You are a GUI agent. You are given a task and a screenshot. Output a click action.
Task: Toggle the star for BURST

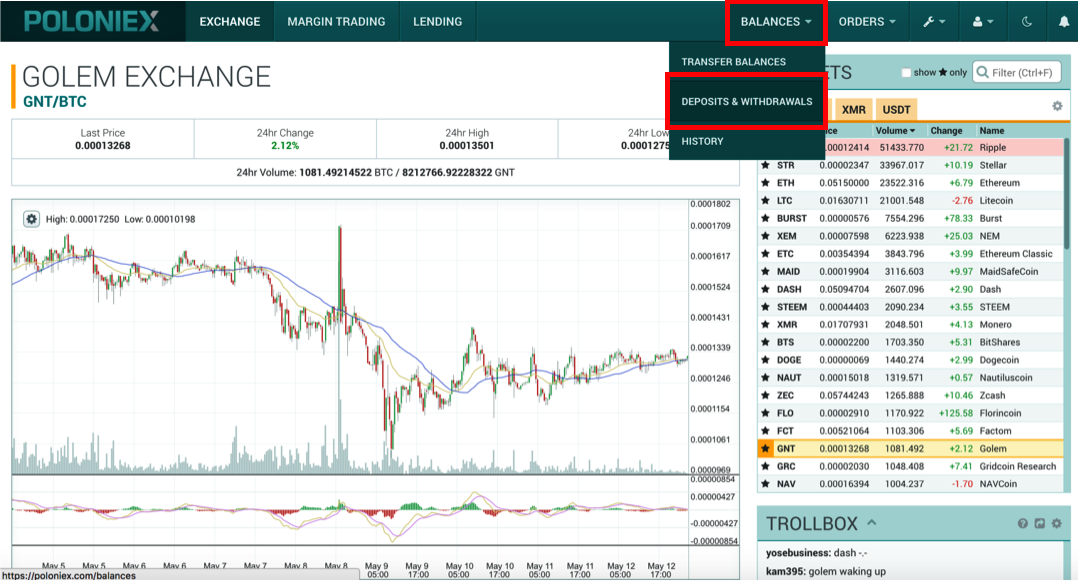[x=765, y=218]
